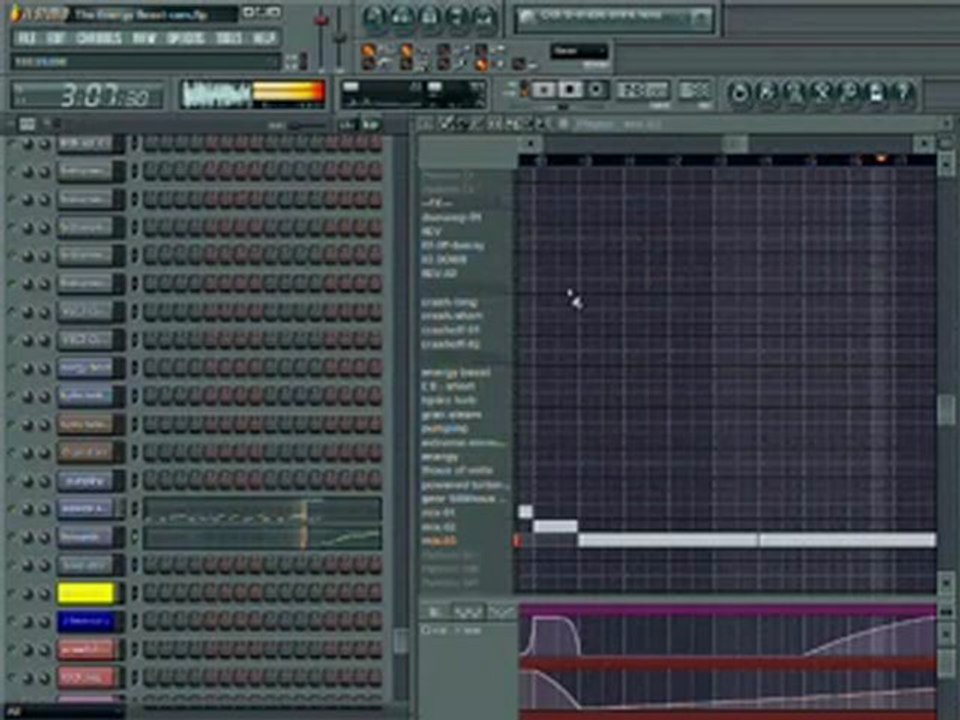Image resolution: width=960 pixels, height=720 pixels.
Task: Click the playlist horizontal scrollbar thumb
Action: tap(735, 144)
